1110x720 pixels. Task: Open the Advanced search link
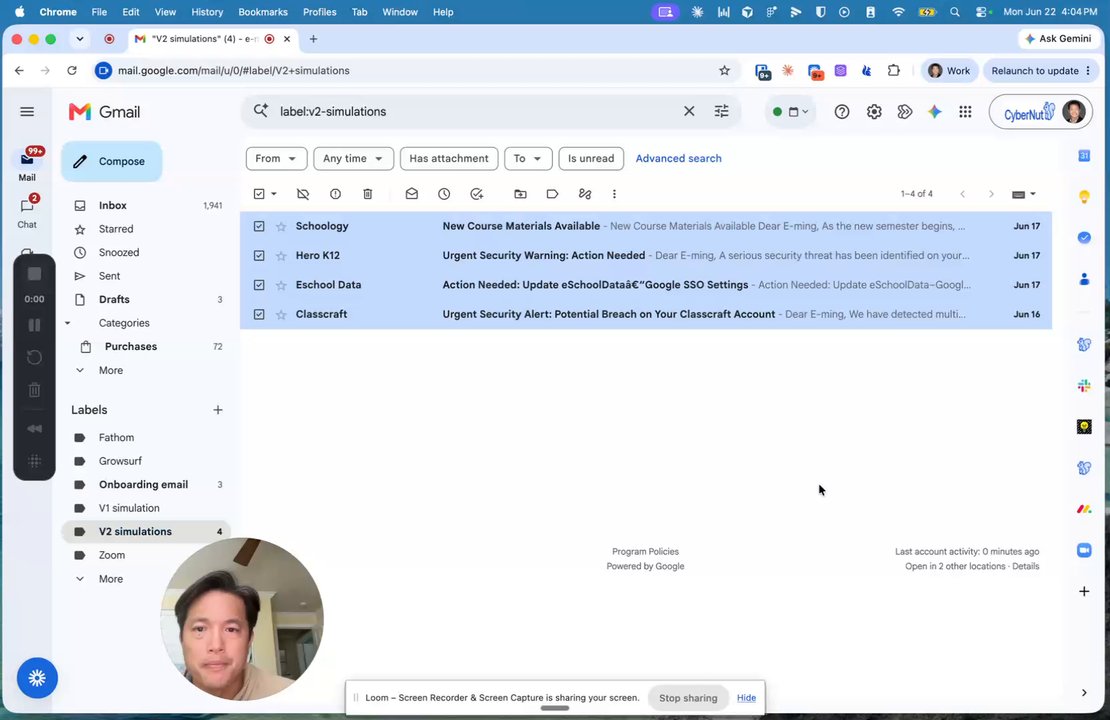pos(678,159)
